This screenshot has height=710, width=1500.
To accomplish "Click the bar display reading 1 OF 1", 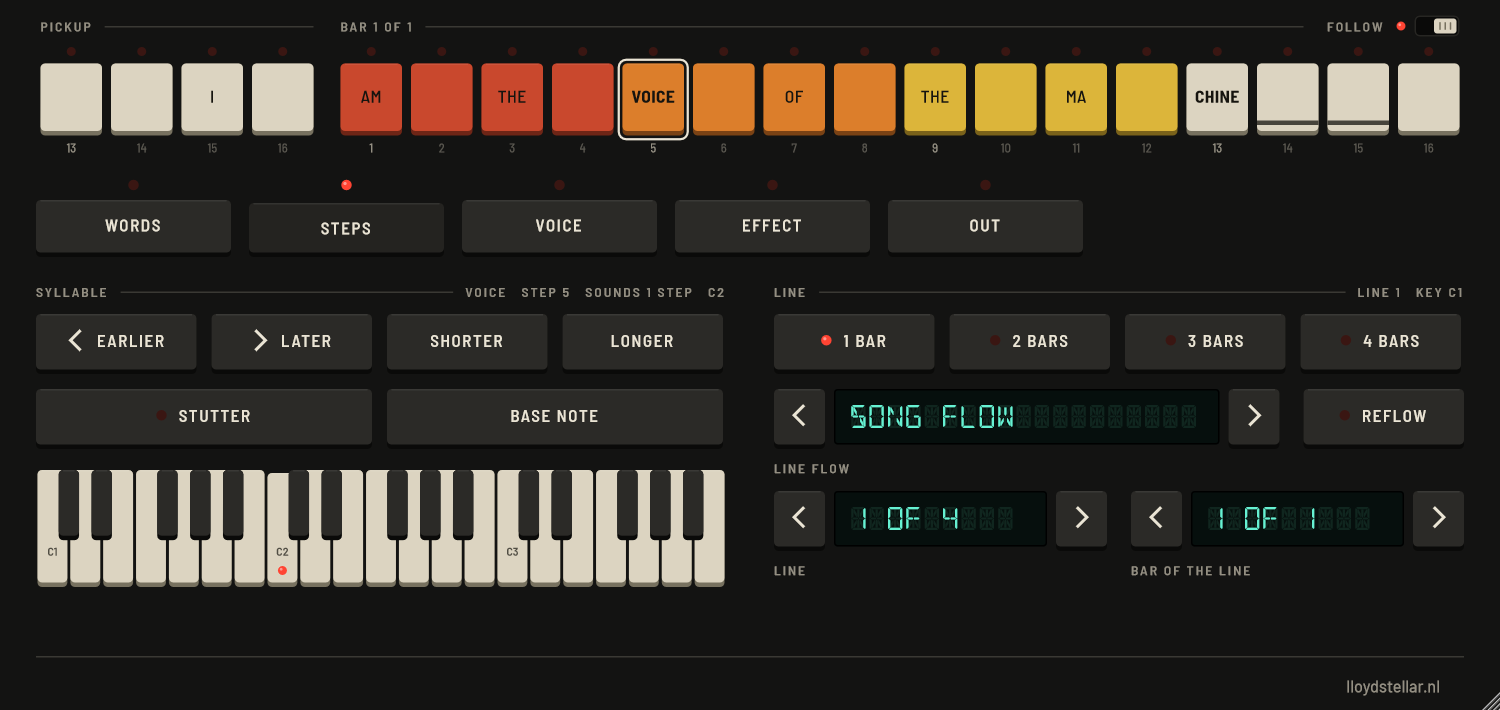I will point(1297,518).
